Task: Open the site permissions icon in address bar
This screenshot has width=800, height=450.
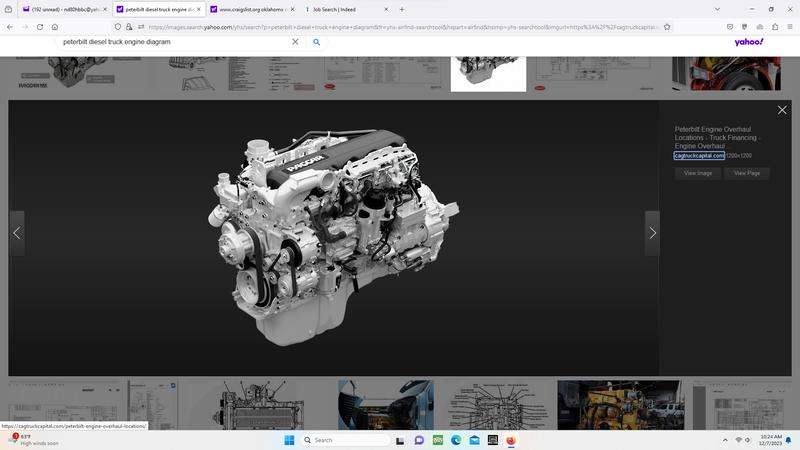Action: pyautogui.click(x=141, y=27)
